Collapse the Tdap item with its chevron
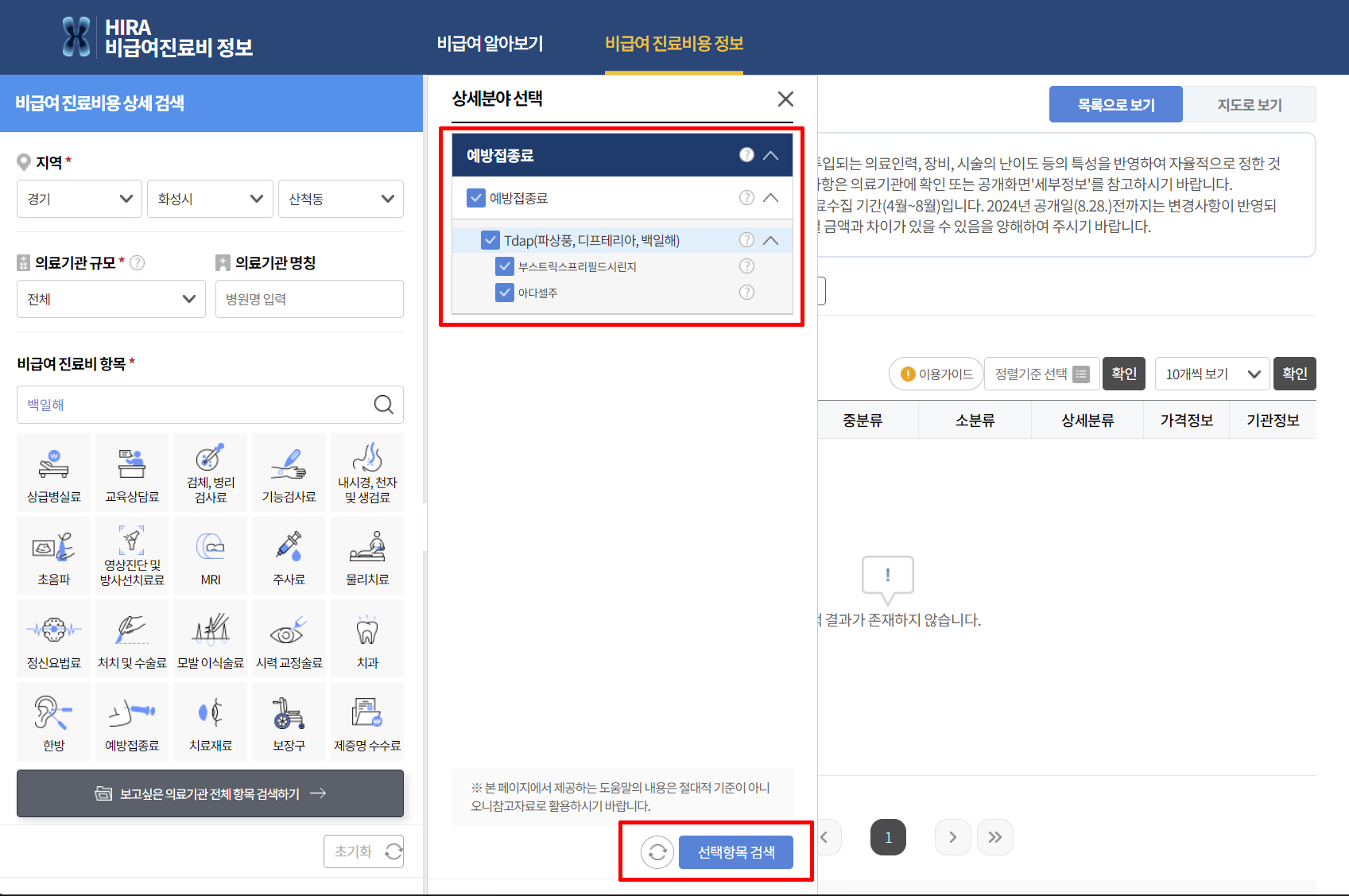1349x896 pixels. [769, 240]
